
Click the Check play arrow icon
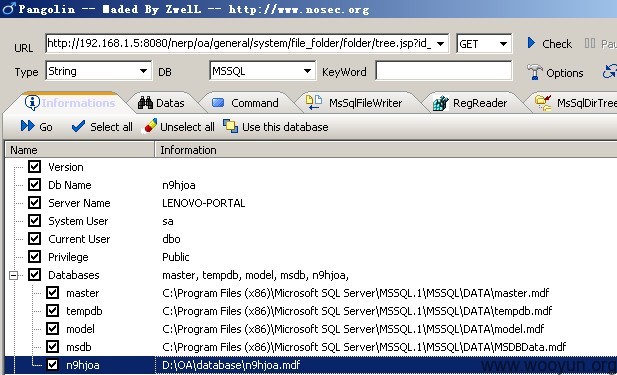pyautogui.click(x=531, y=42)
